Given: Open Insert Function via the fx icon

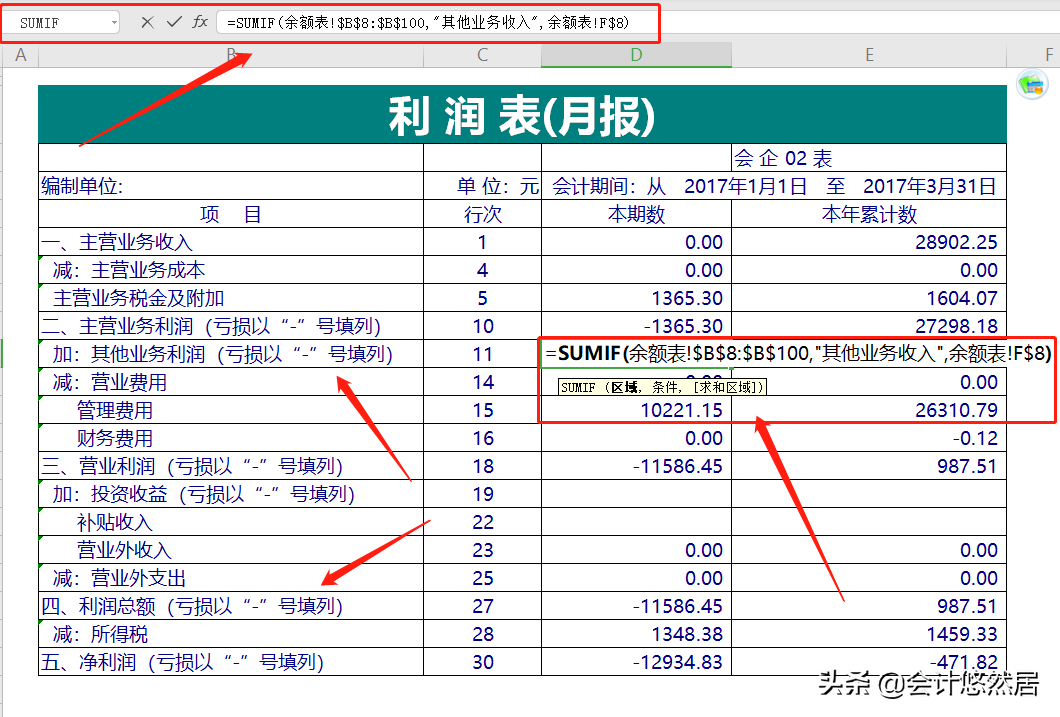Looking at the screenshot, I should (200, 22).
